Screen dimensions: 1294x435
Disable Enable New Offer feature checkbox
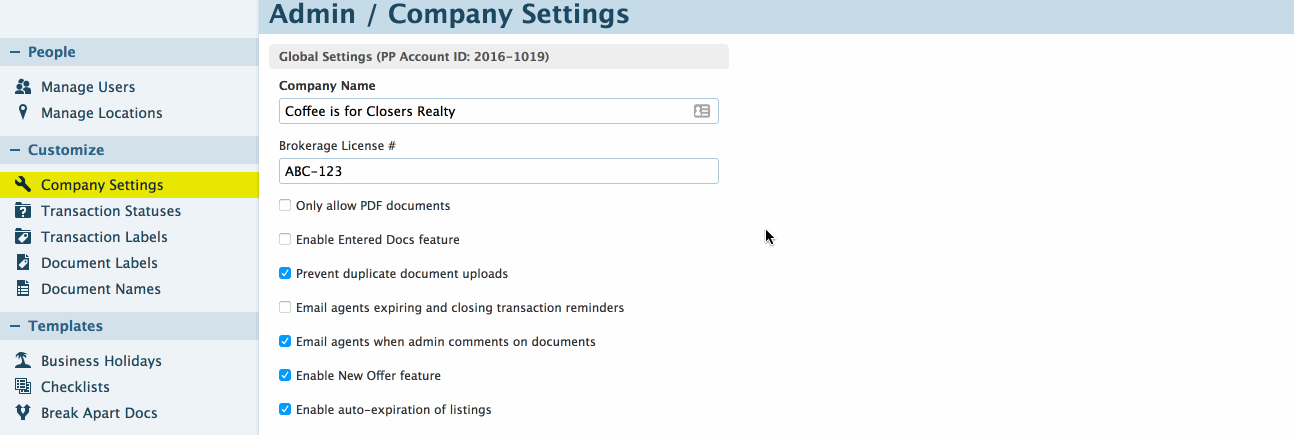285,376
